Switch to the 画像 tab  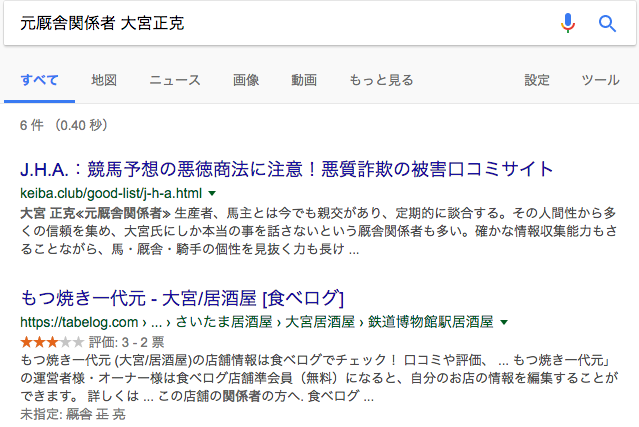pos(246,80)
